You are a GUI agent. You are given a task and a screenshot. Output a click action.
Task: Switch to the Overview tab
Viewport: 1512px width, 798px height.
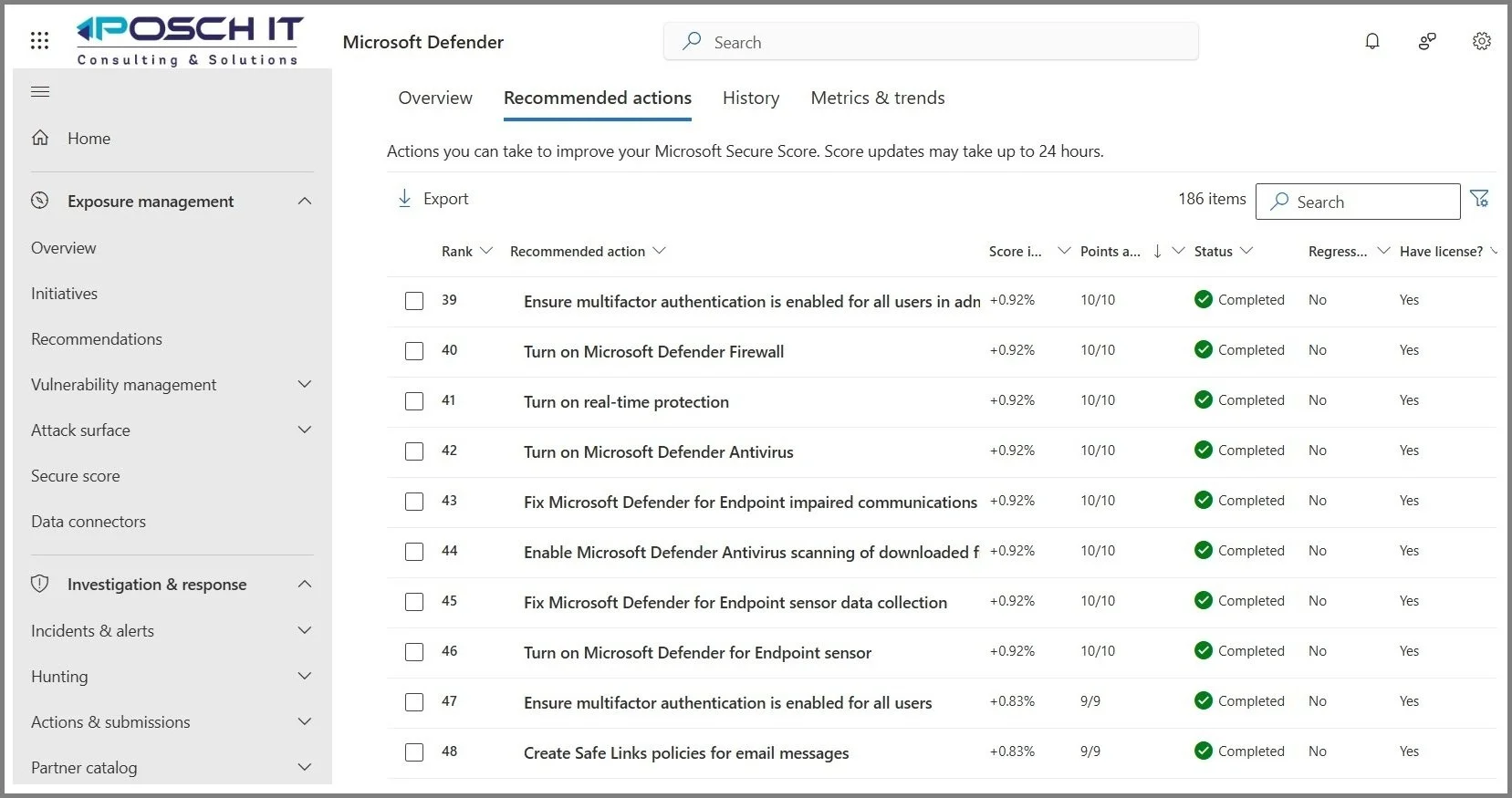435,98
